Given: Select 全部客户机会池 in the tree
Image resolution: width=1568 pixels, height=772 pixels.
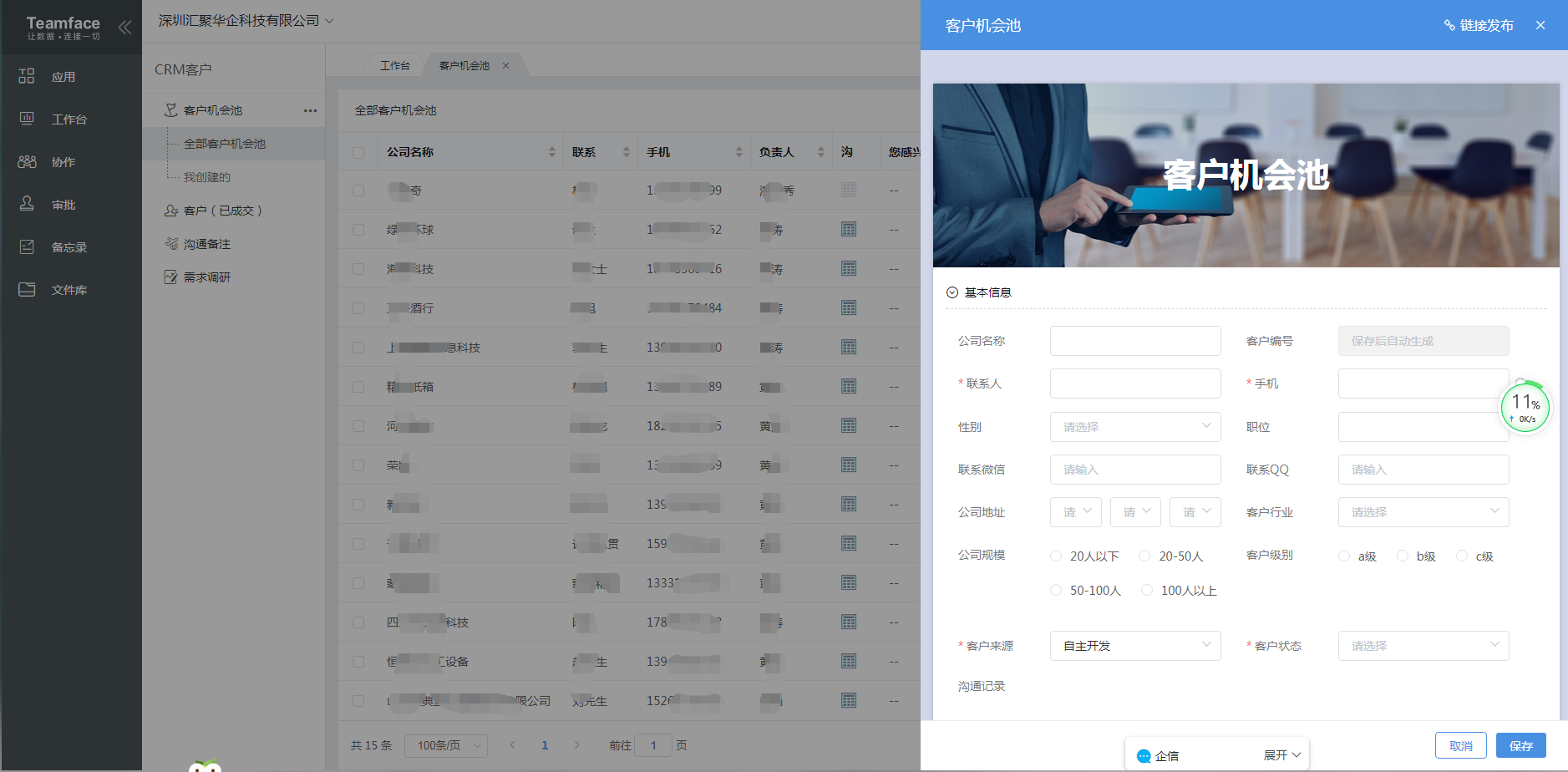Looking at the screenshot, I should (x=225, y=144).
